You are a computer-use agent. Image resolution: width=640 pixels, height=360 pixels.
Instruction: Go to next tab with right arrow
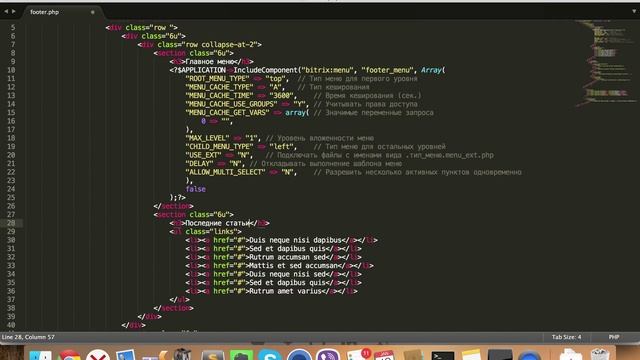click(13, 11)
